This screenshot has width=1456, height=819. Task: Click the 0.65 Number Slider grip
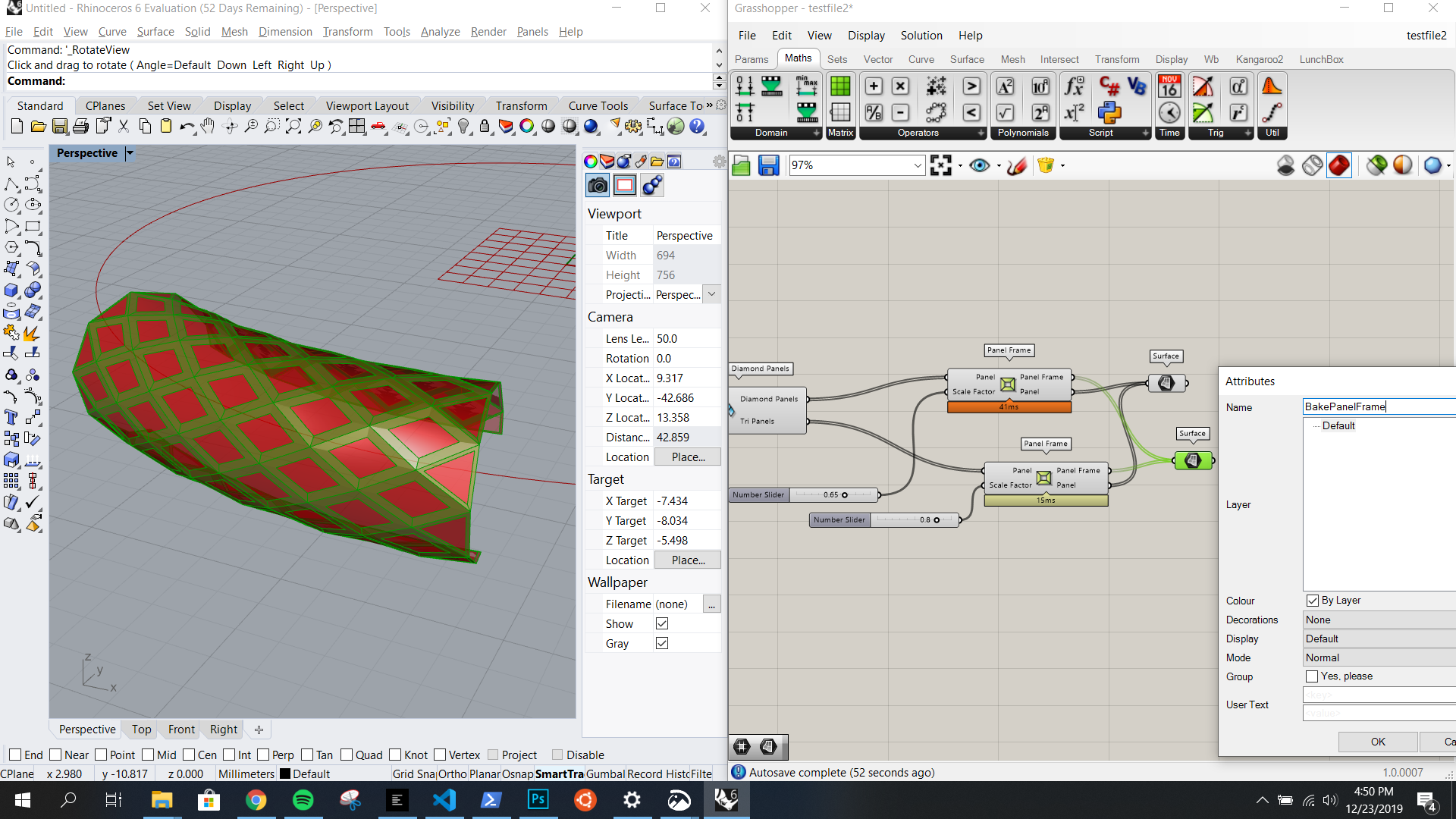click(845, 495)
